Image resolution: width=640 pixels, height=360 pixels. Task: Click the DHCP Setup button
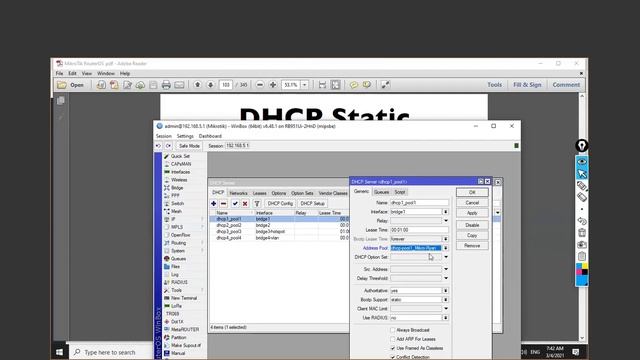[313, 203]
